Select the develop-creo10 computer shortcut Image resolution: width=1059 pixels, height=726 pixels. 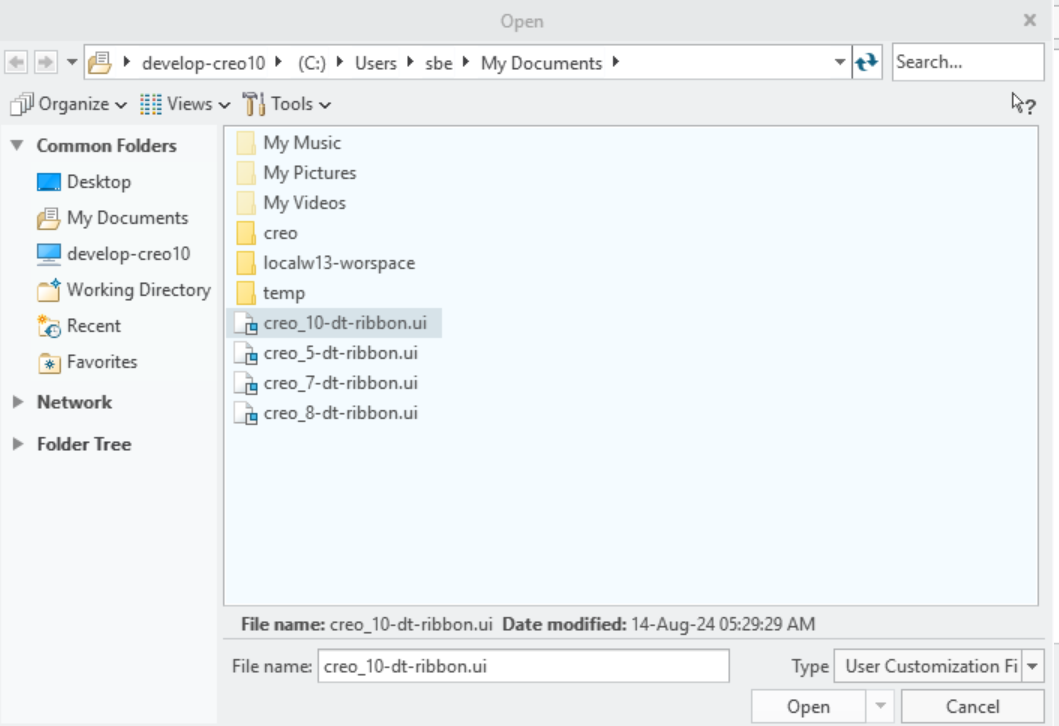(x=127, y=254)
